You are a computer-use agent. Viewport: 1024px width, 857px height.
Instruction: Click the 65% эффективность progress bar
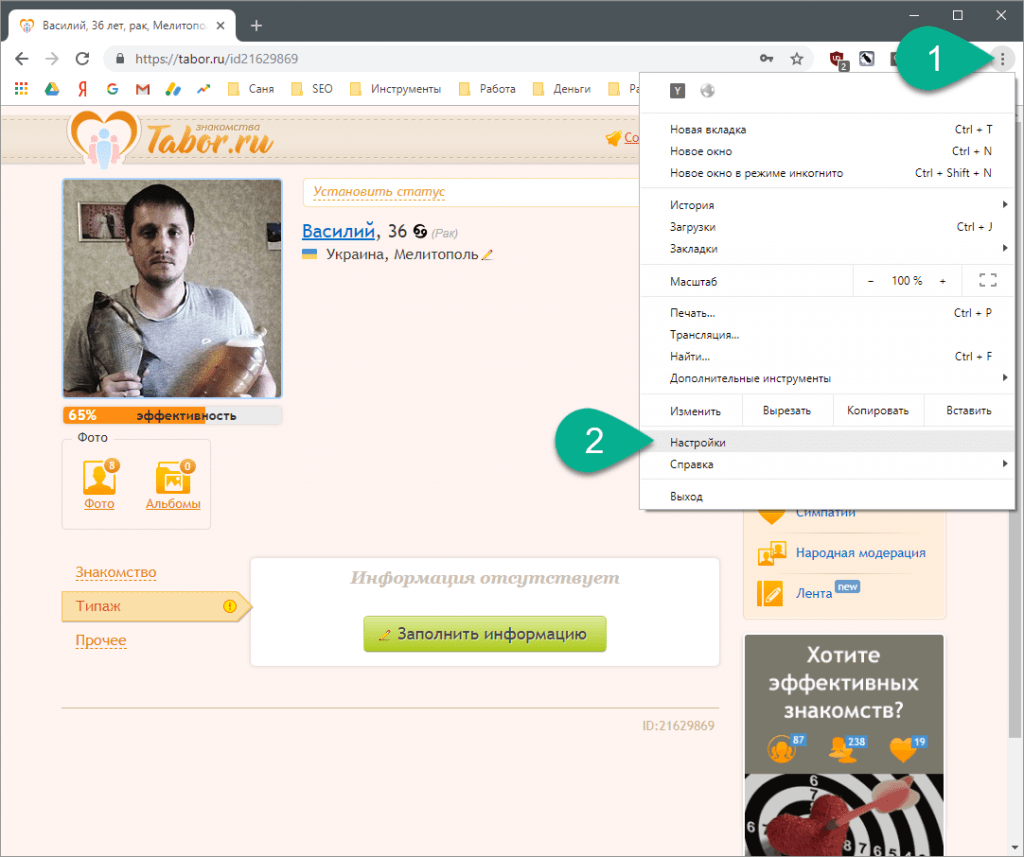(172, 415)
